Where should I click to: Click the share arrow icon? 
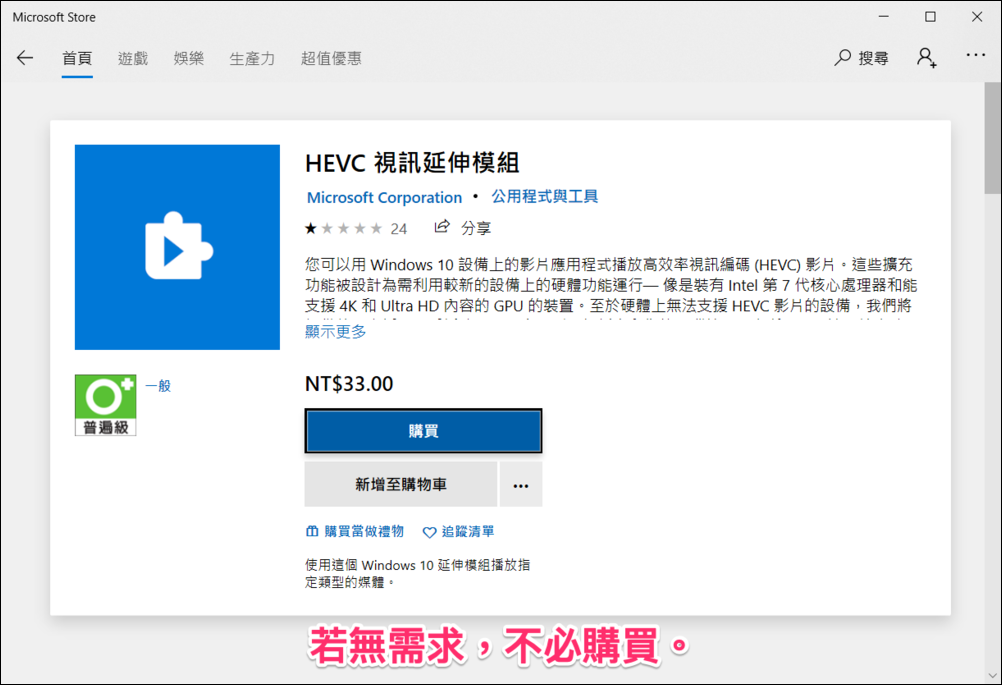tap(442, 227)
